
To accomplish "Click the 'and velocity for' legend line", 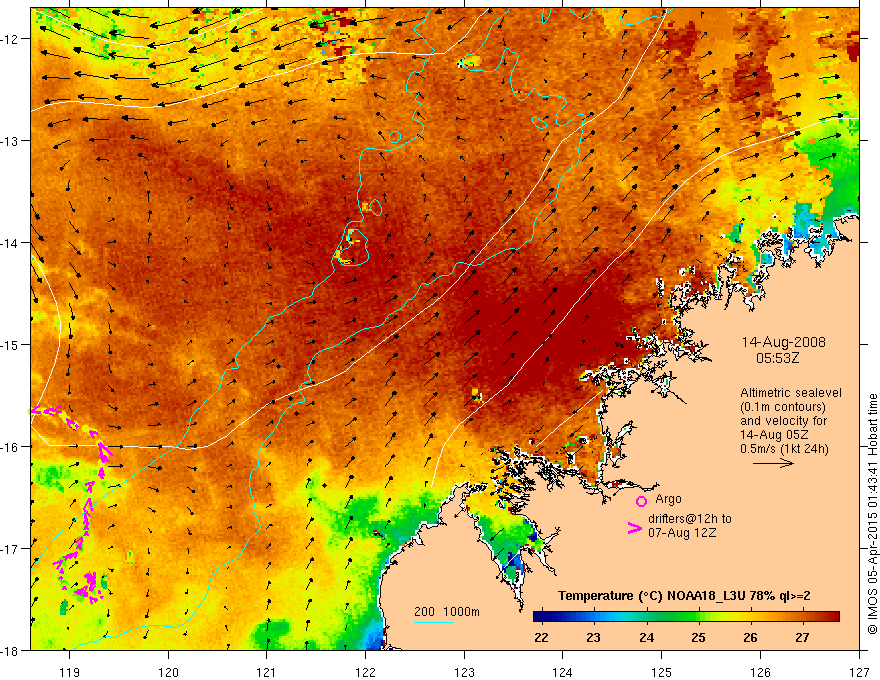I will point(784,421).
